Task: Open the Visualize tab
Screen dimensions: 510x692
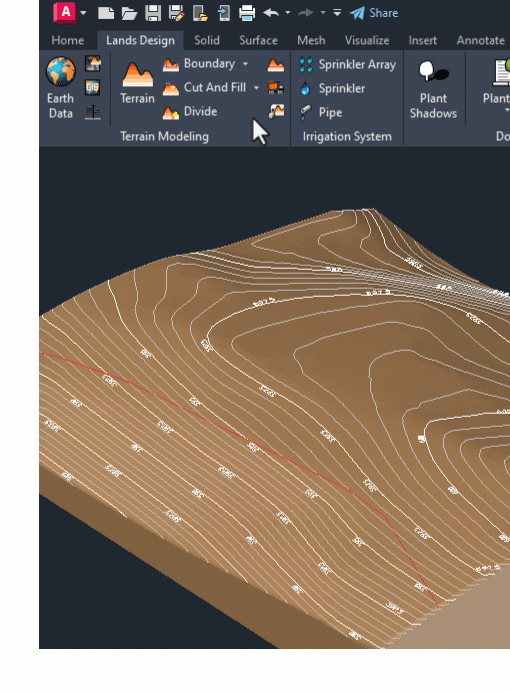Action: (x=367, y=40)
